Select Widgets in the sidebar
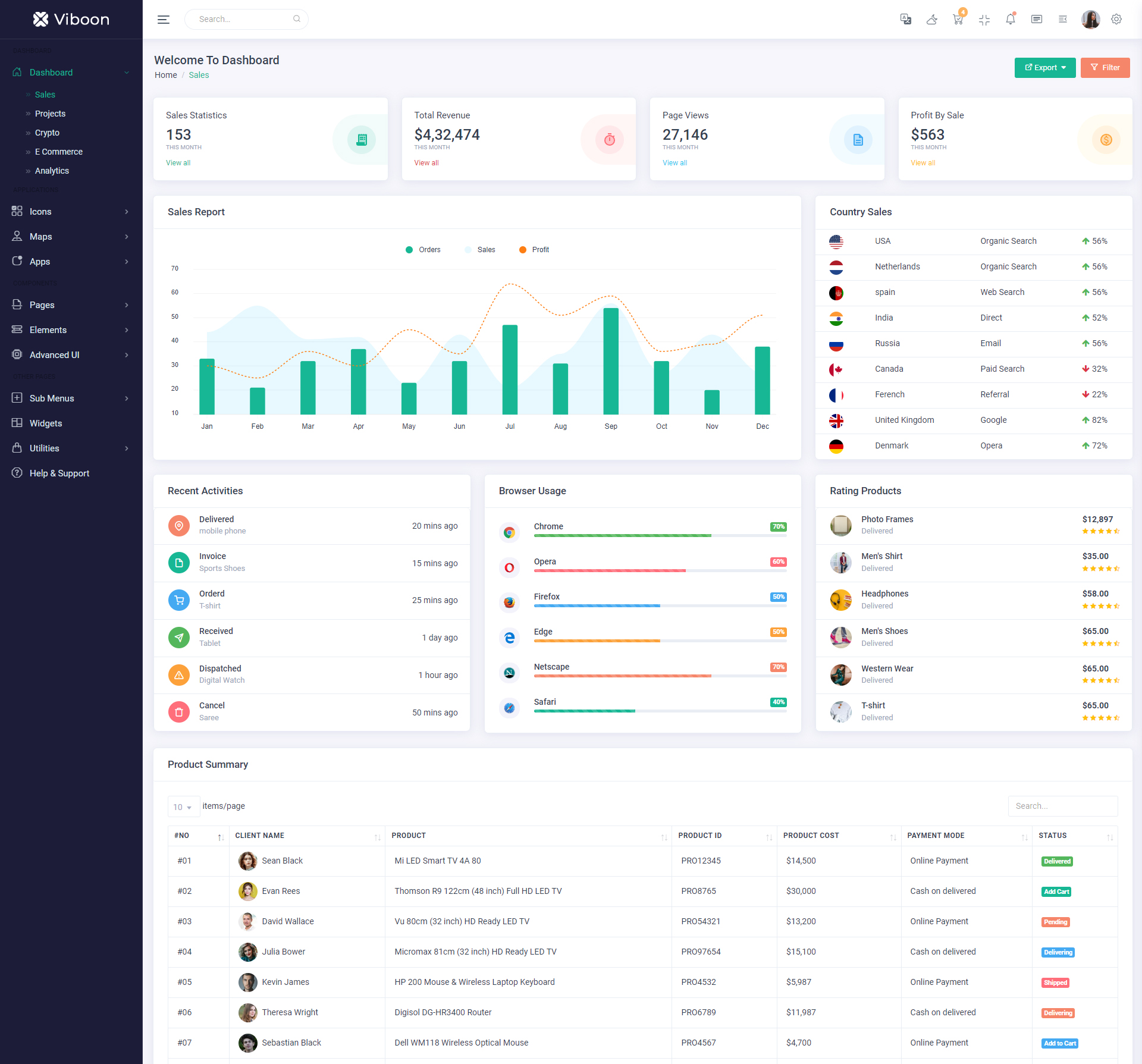The image size is (1142, 1064). (x=46, y=423)
